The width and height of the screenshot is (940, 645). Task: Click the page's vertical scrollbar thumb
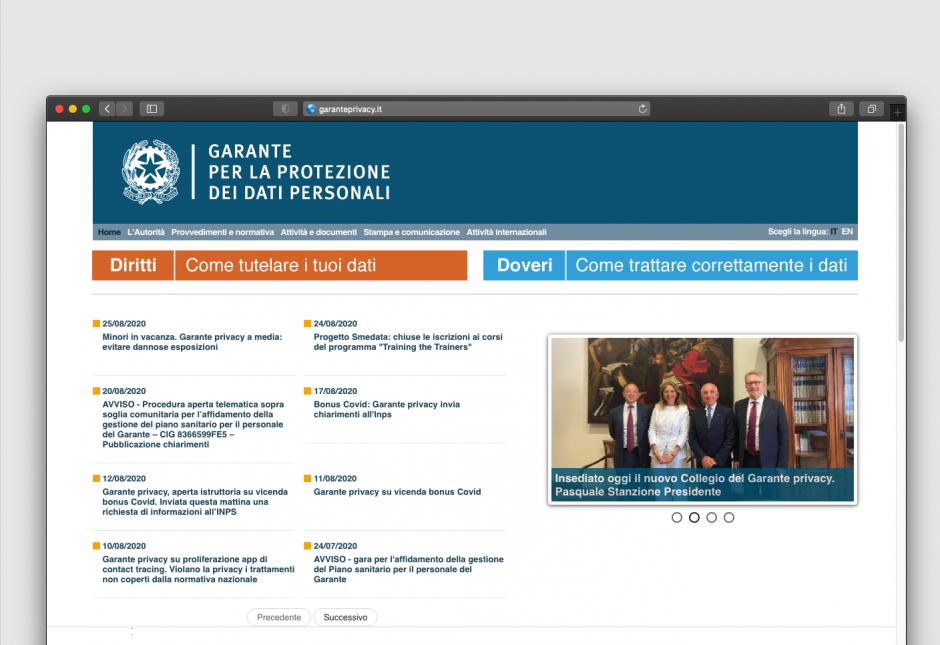(x=900, y=233)
